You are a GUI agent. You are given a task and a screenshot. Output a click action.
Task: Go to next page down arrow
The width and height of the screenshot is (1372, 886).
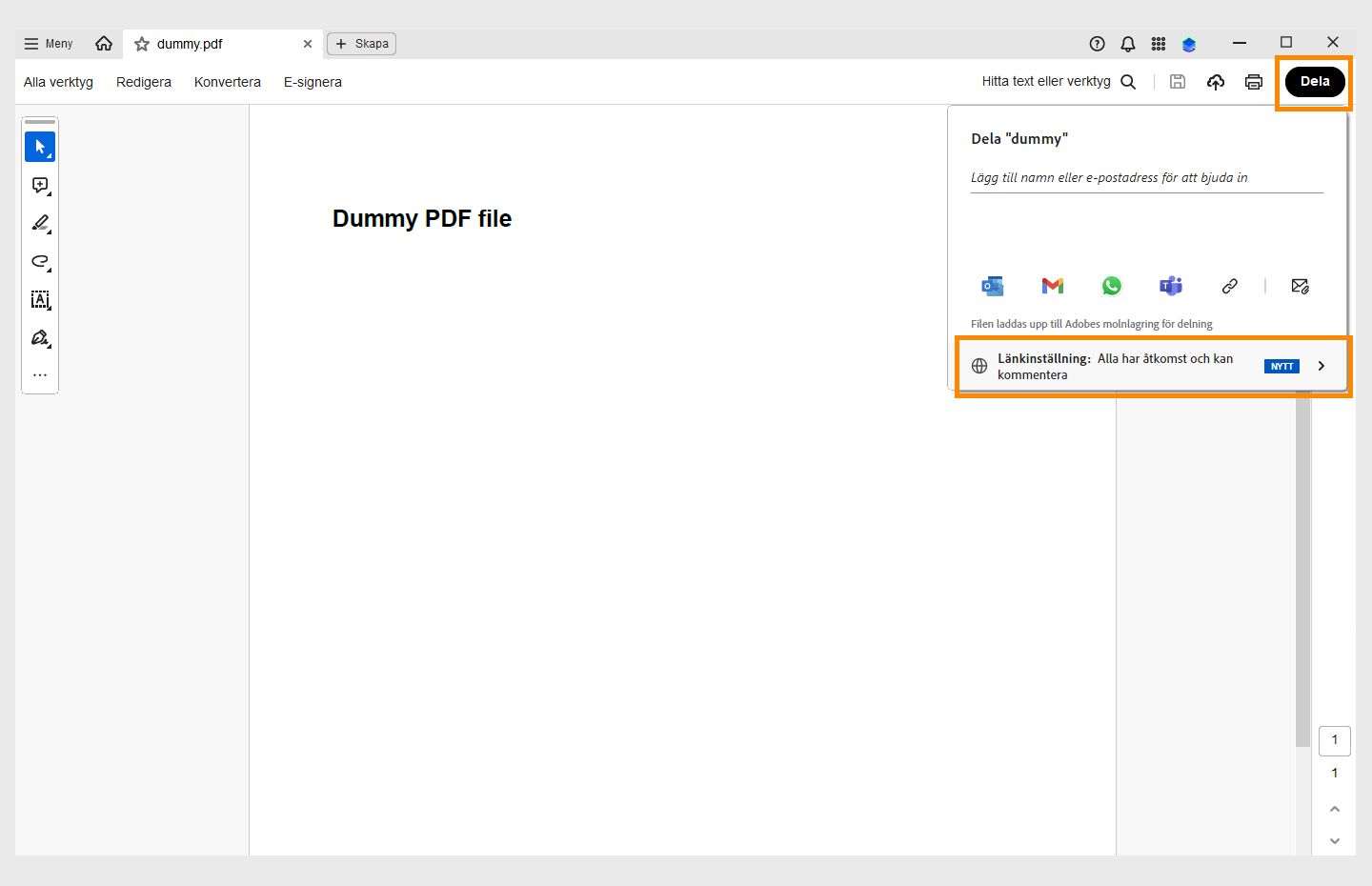(x=1335, y=841)
